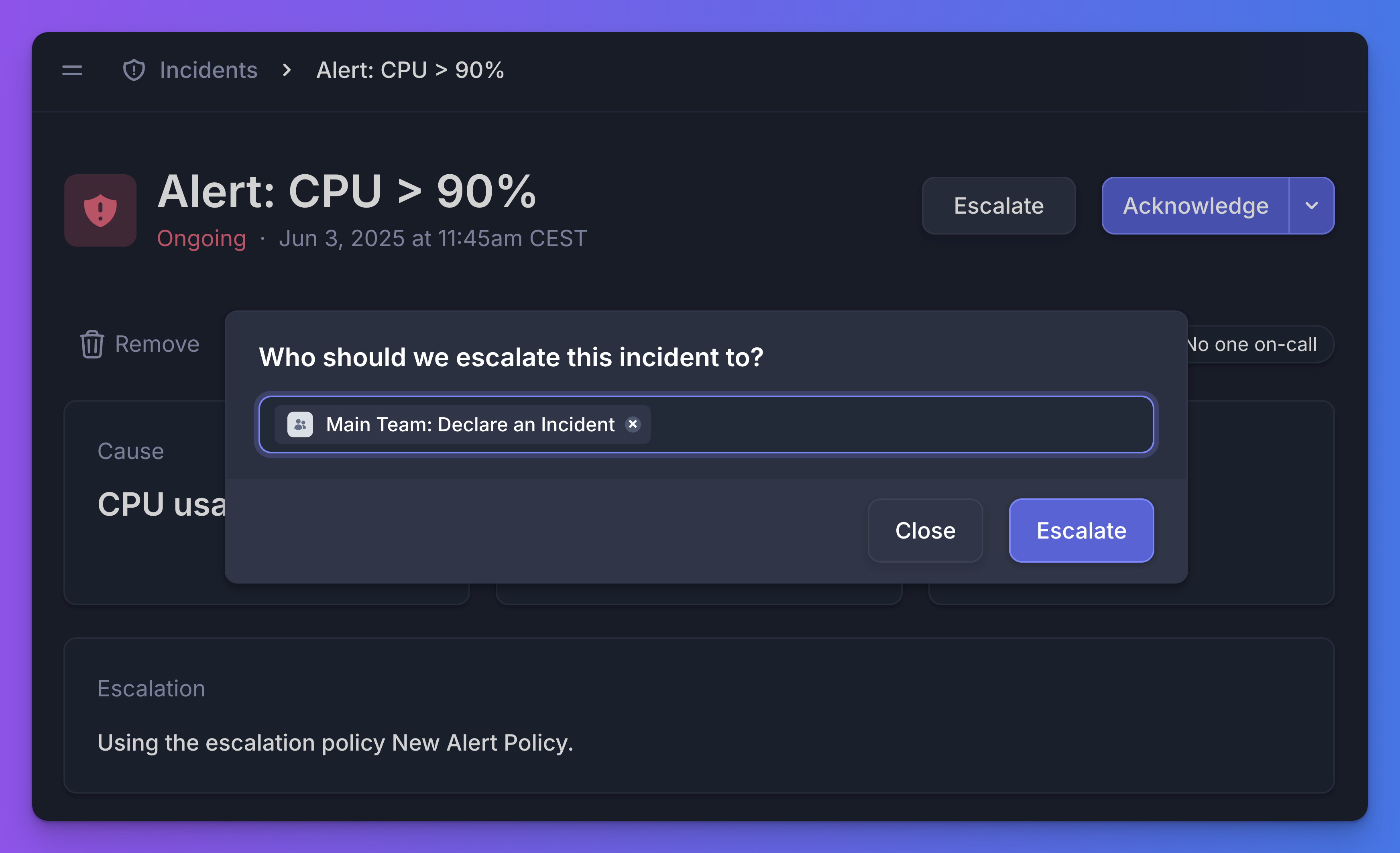Click the team icon in the Main Team chip

point(300,425)
